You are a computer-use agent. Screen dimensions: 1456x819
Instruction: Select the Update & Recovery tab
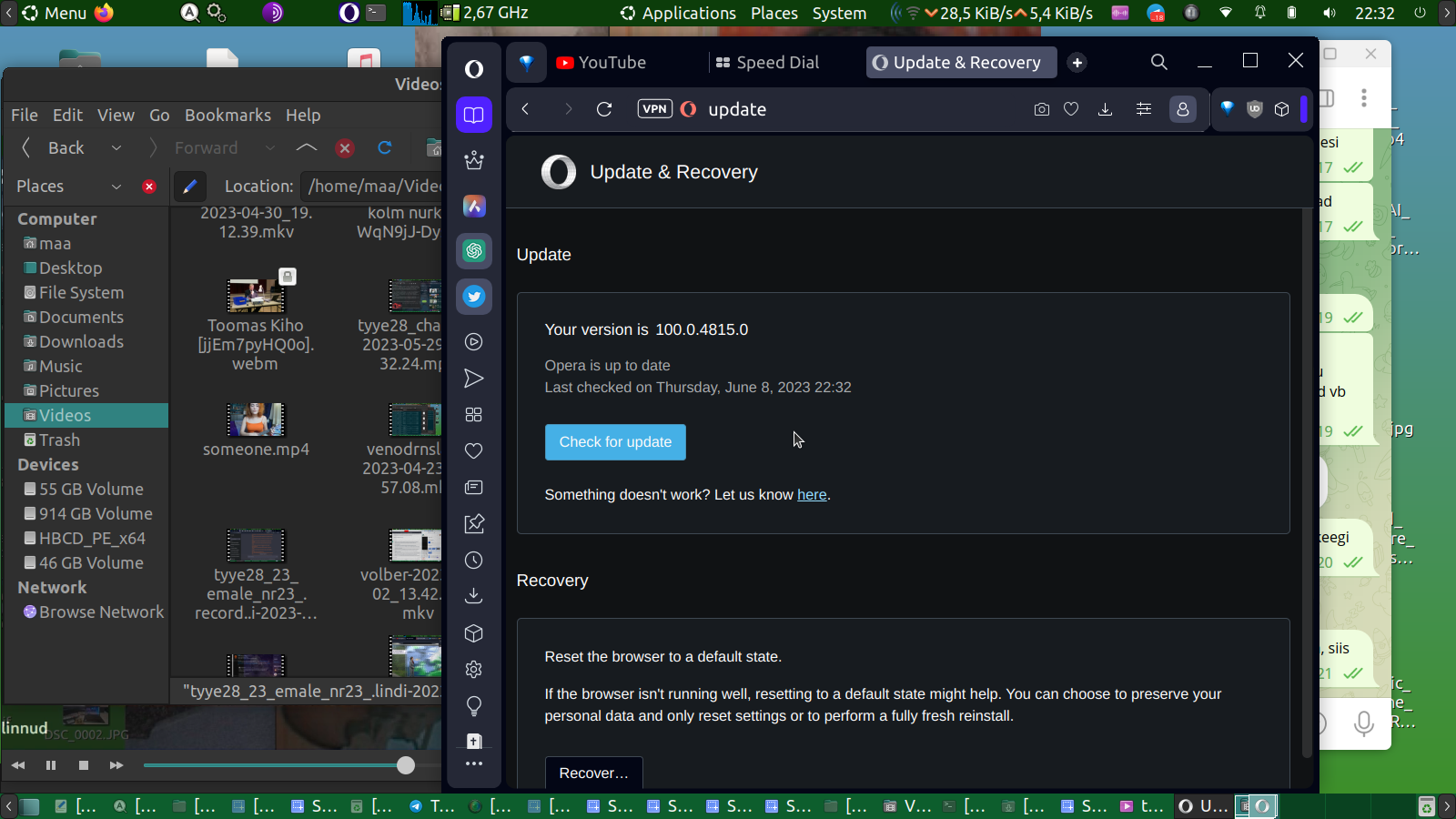961,63
